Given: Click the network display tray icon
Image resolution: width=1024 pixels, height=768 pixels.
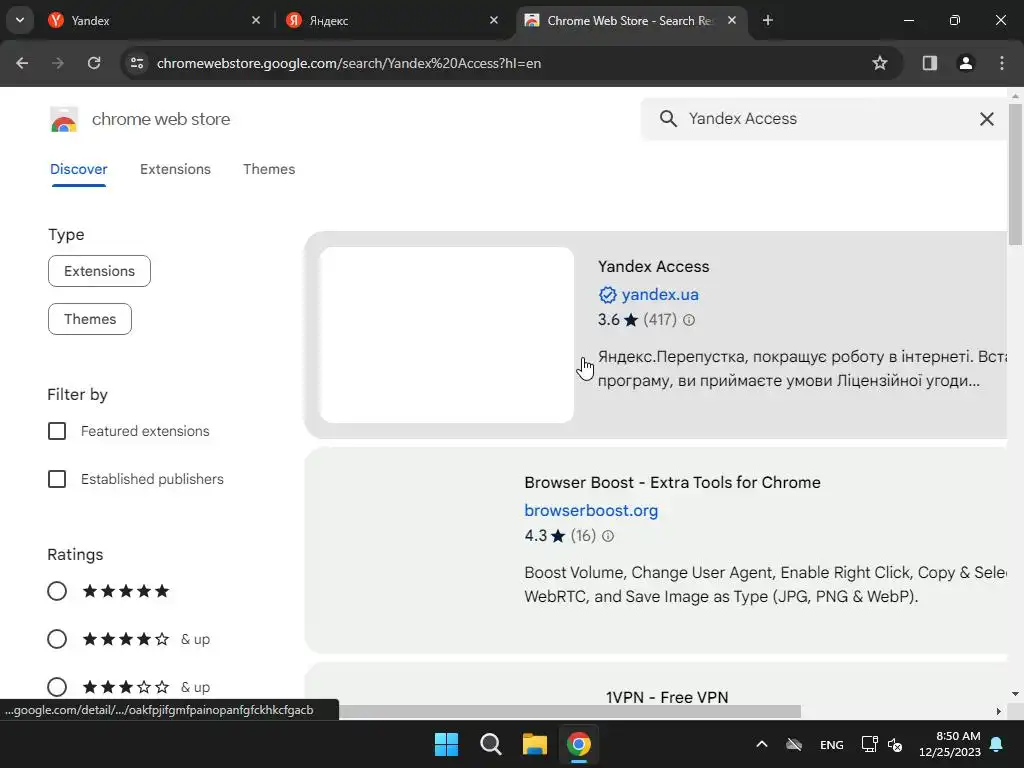Looking at the screenshot, I should (869, 744).
